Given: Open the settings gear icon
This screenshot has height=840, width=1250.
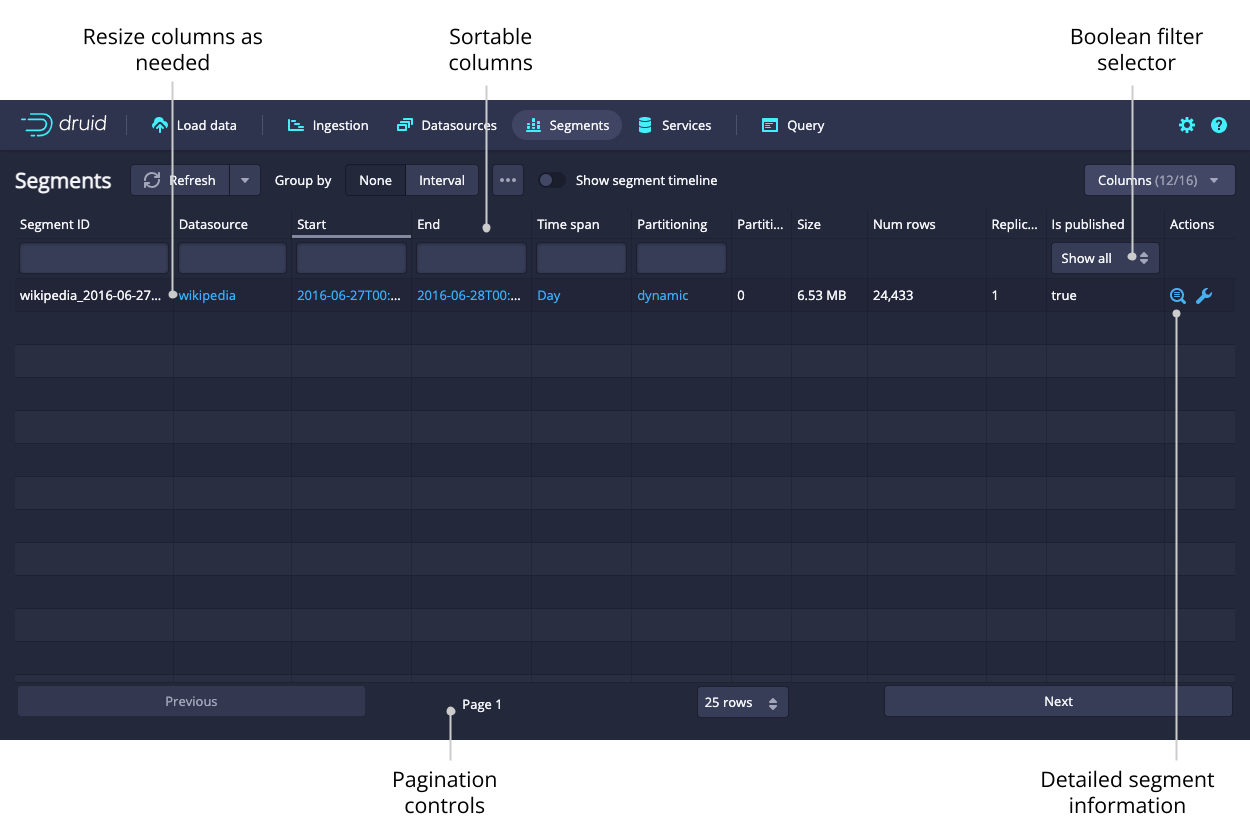Looking at the screenshot, I should coord(1186,125).
